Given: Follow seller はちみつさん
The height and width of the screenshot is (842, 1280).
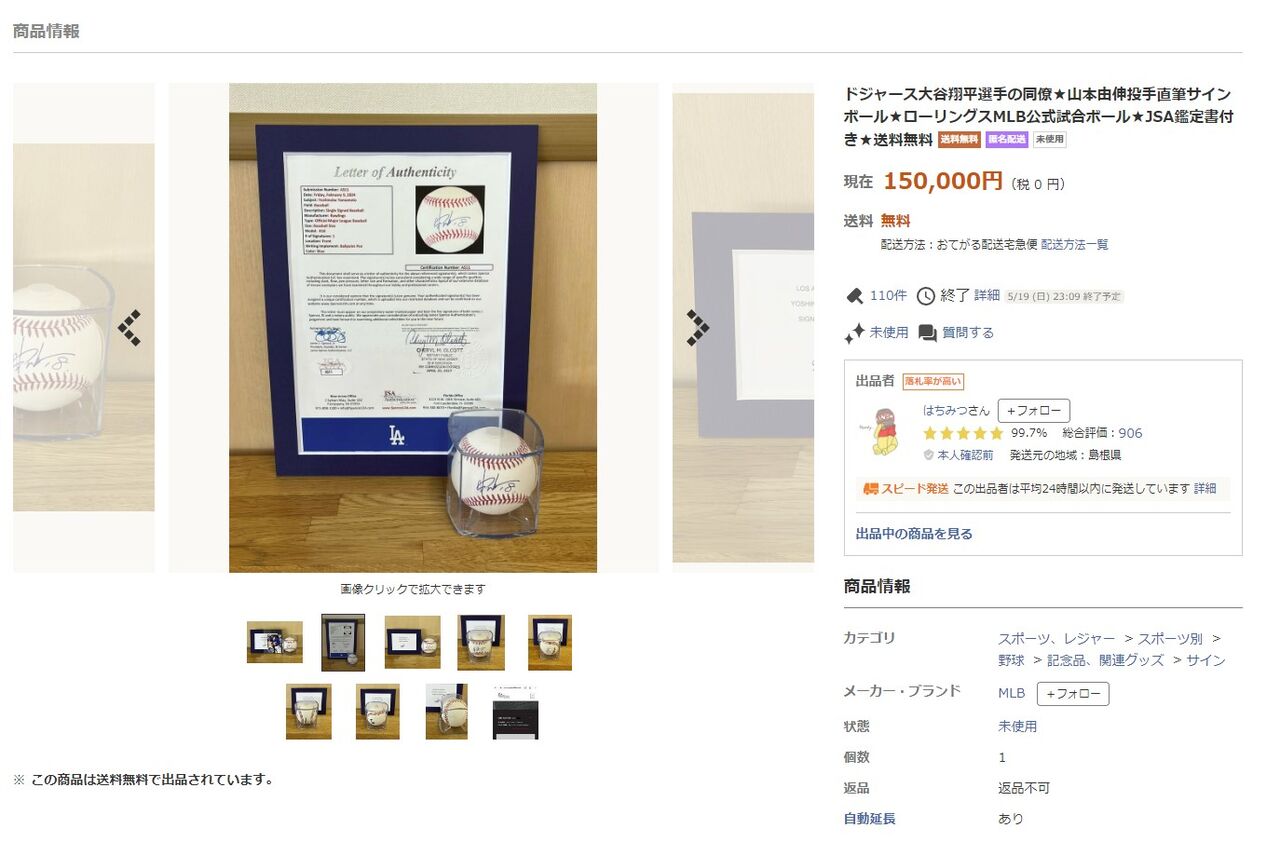Looking at the screenshot, I should [1033, 411].
